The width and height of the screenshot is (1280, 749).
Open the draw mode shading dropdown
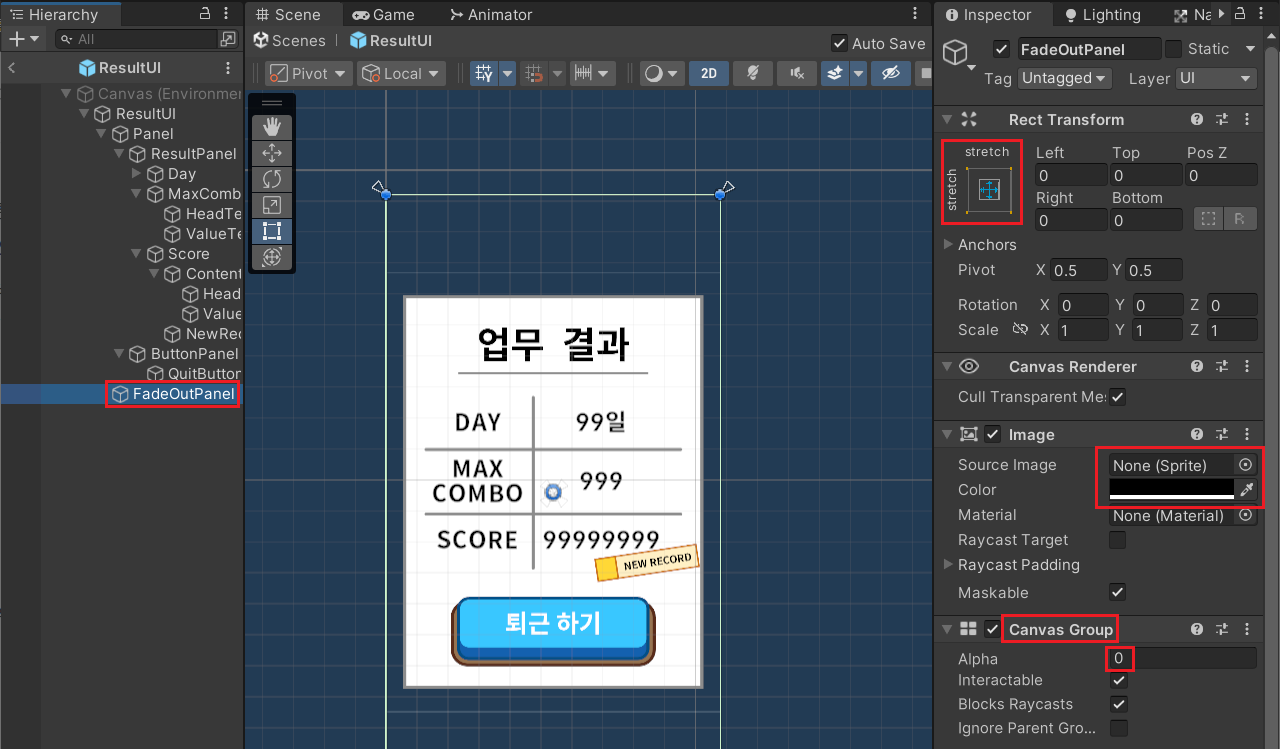662,73
